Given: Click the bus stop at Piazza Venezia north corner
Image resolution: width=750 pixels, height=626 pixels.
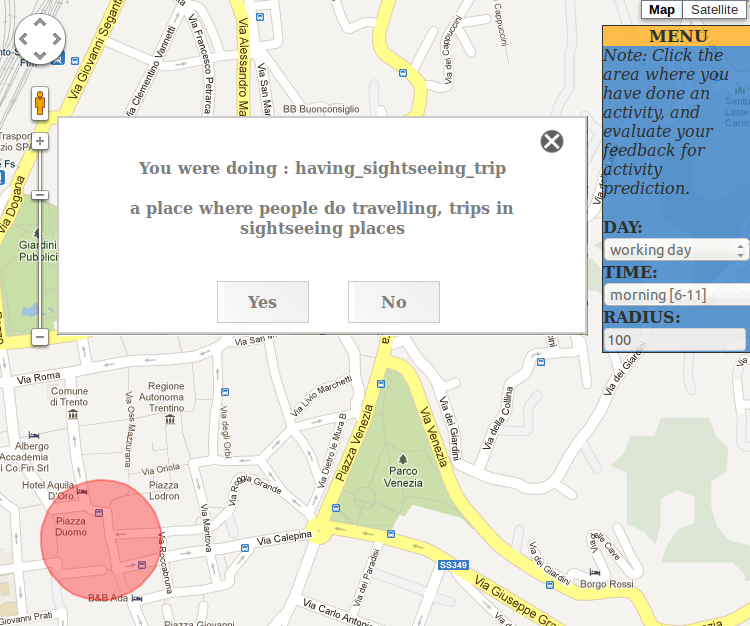Looking at the screenshot, I should (x=381, y=384).
